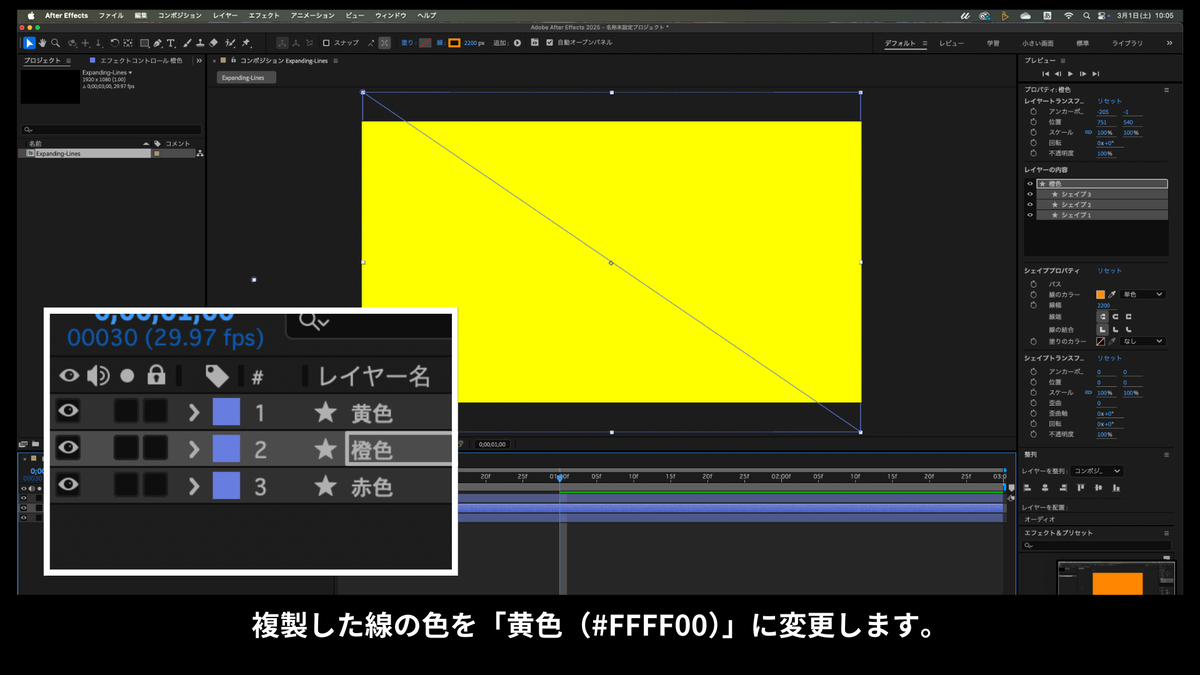The image size is (1200, 675).
Task: Click the エフェクト&プリセット search field
Action: [1097, 546]
